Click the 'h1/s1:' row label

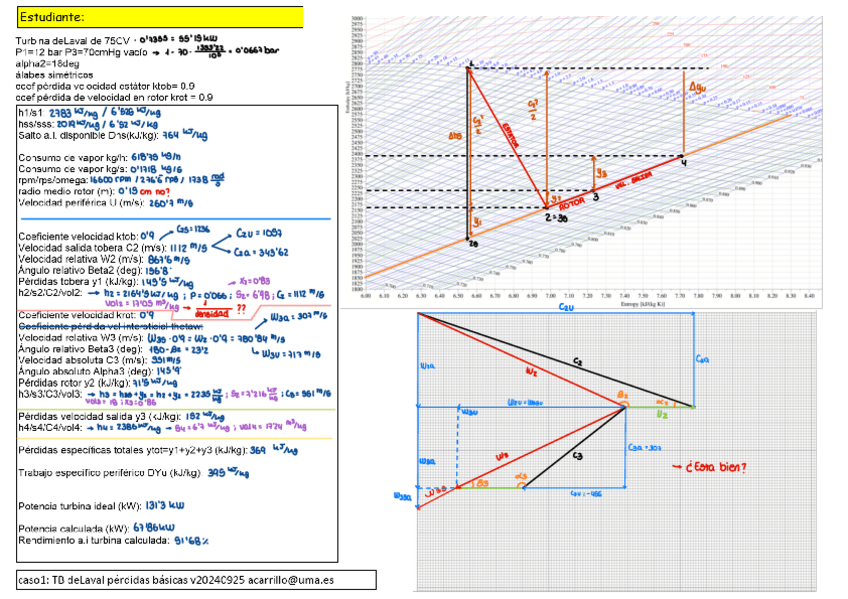[x=31, y=113]
